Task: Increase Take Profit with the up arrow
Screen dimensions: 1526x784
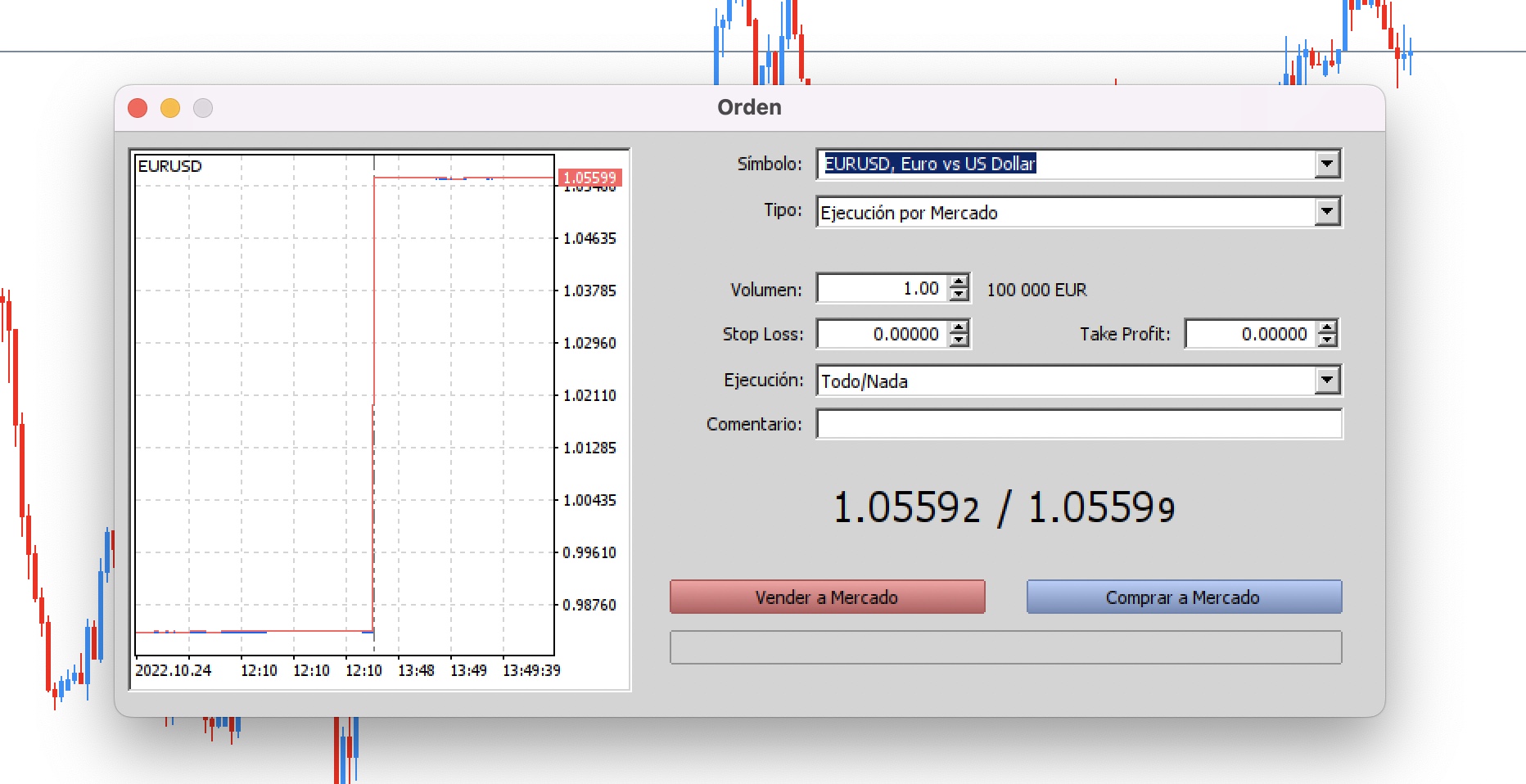Action: [1326, 327]
